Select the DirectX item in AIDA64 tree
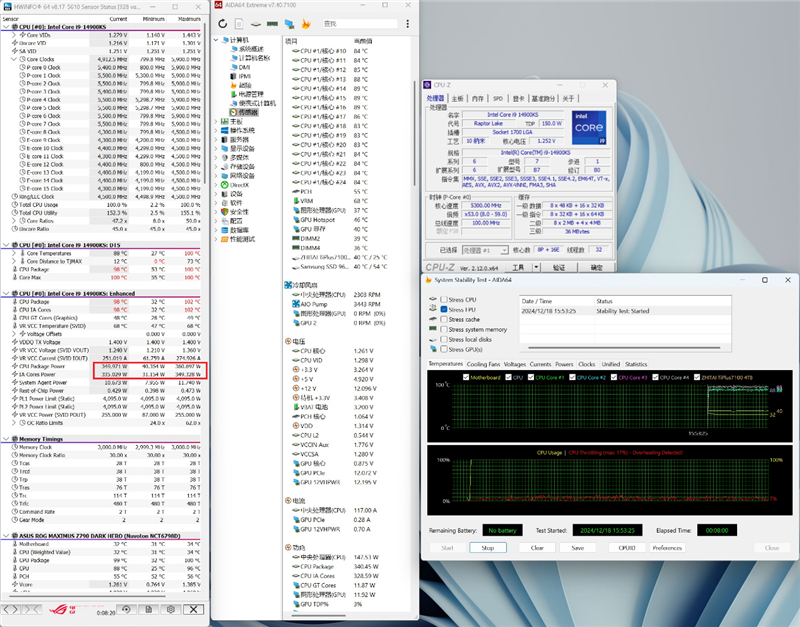Image resolution: width=800 pixels, height=627 pixels. 235,185
